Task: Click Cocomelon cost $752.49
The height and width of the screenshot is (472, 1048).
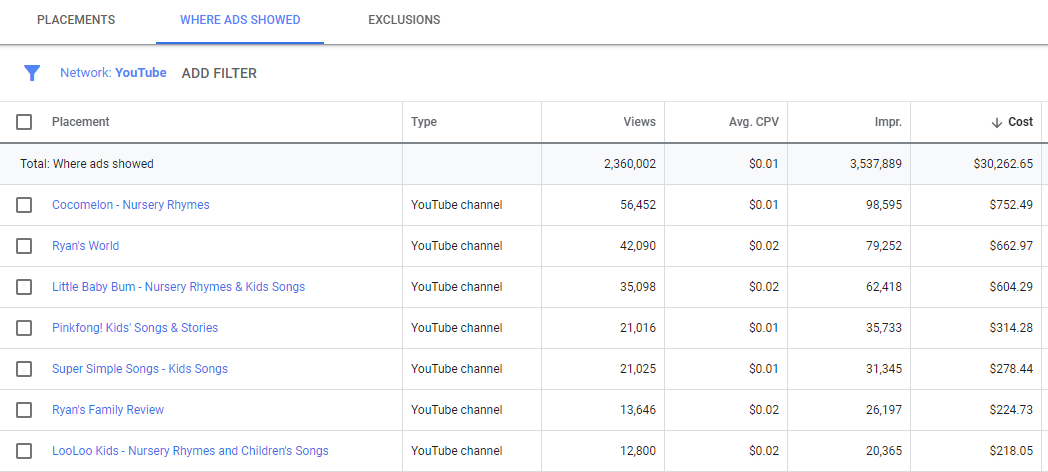Action: (1011, 205)
